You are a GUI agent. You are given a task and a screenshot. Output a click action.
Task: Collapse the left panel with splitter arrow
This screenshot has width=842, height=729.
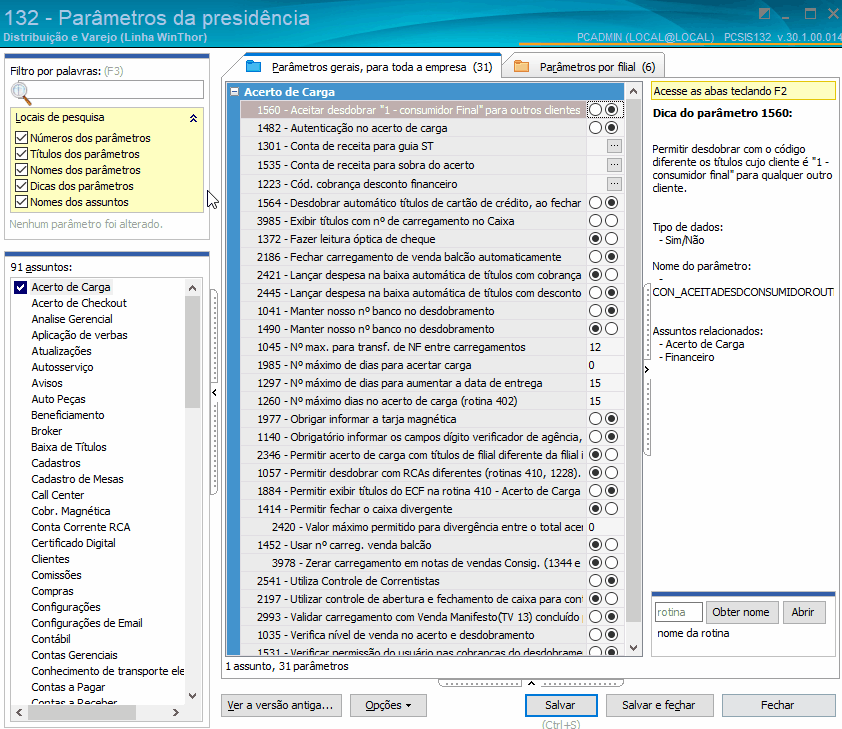214,392
